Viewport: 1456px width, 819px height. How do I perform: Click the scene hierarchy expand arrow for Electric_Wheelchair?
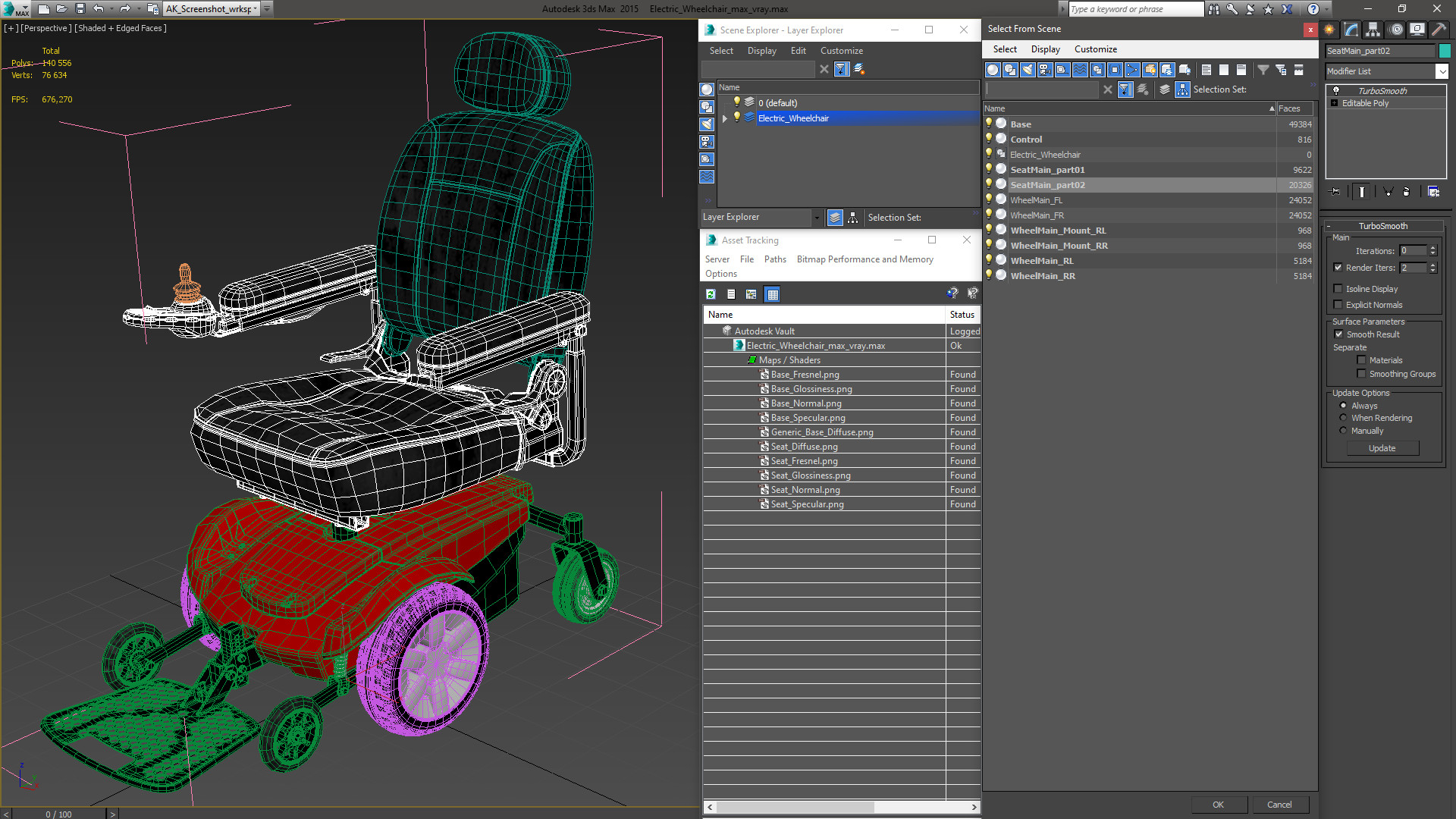[724, 118]
